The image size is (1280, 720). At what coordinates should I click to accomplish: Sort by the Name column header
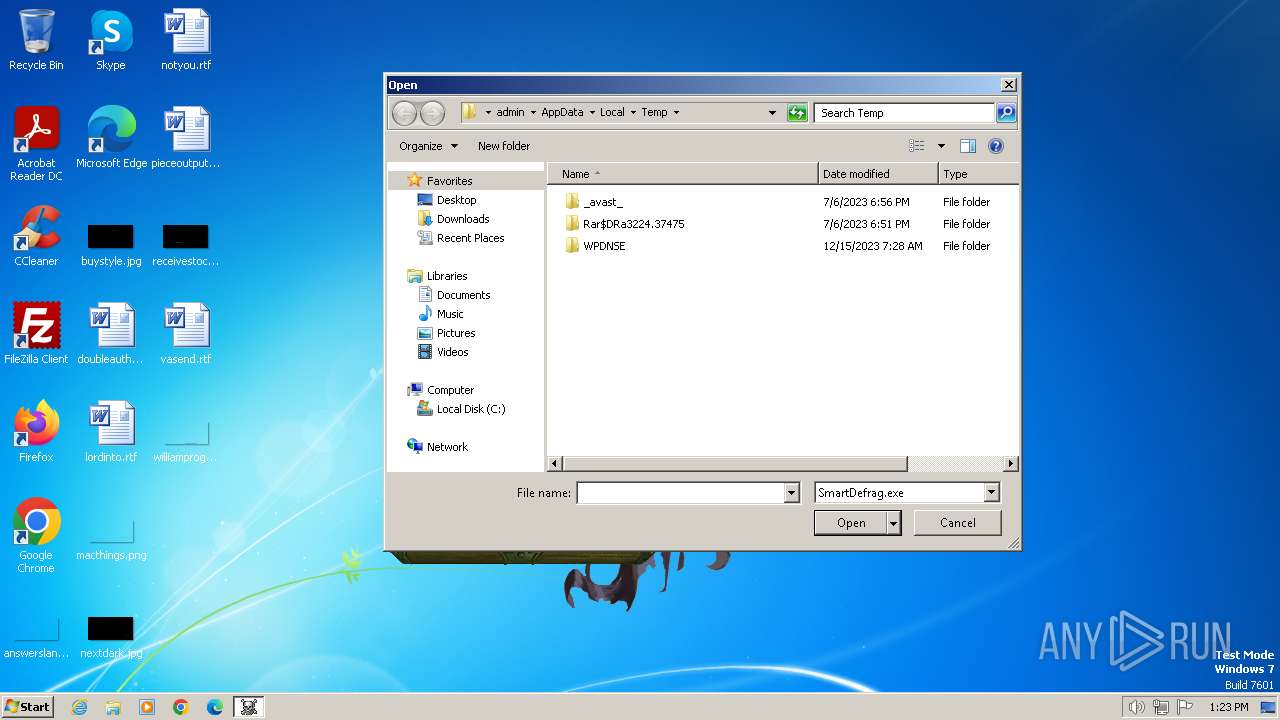(x=683, y=174)
